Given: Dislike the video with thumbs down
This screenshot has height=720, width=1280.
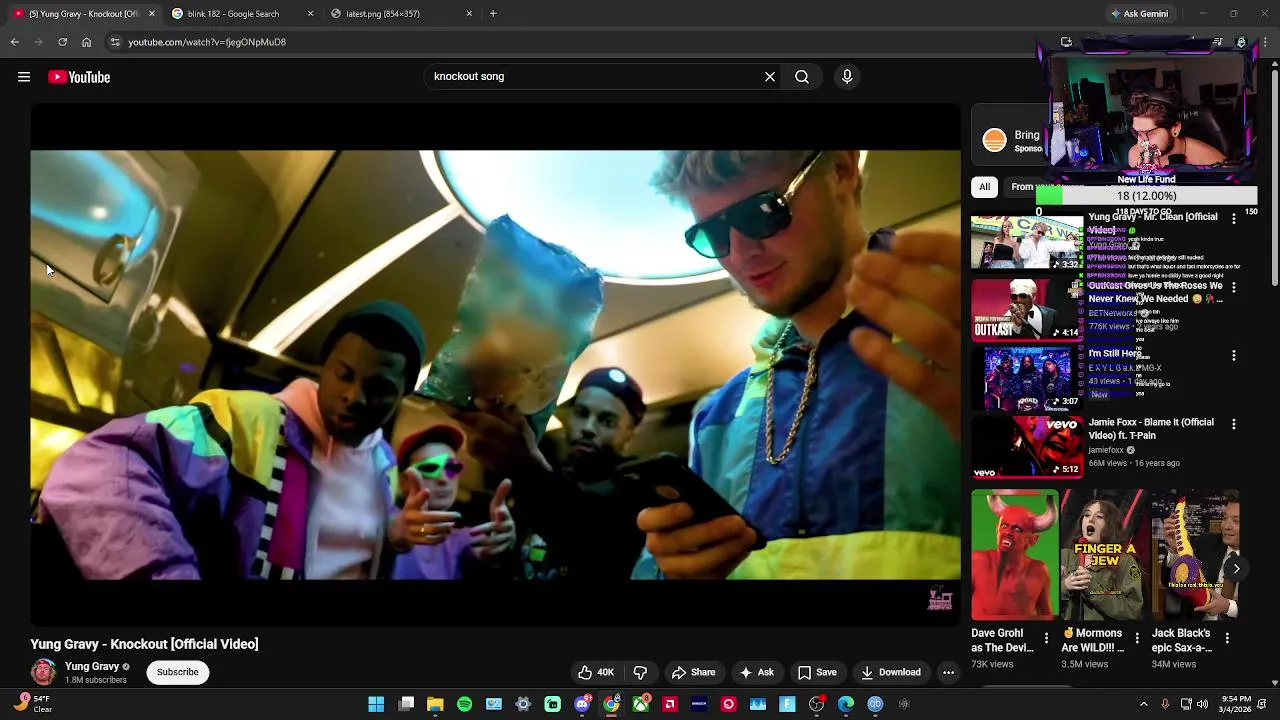Looking at the screenshot, I should [x=640, y=673].
